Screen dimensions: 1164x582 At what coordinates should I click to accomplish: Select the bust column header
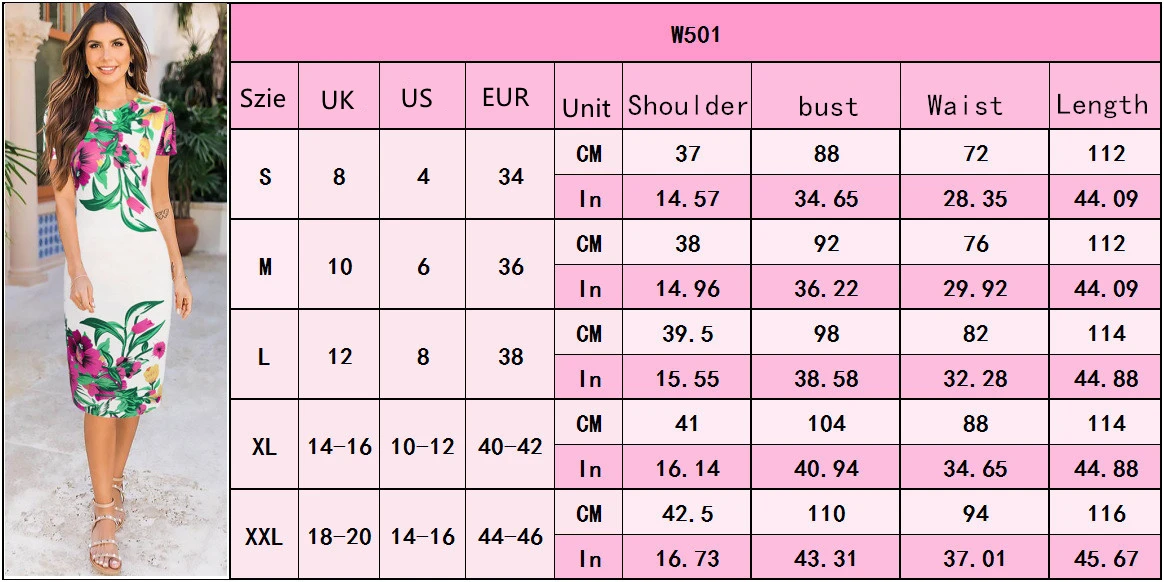coord(827,106)
